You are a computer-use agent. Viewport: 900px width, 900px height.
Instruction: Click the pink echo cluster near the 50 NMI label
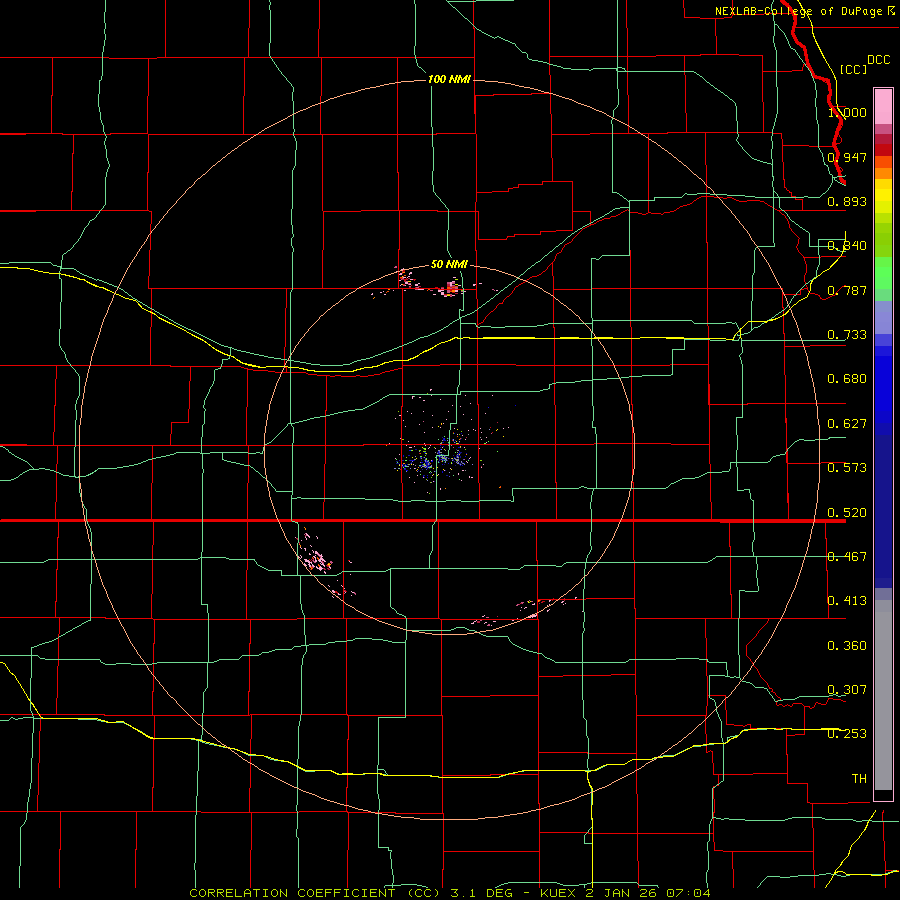tap(451, 287)
